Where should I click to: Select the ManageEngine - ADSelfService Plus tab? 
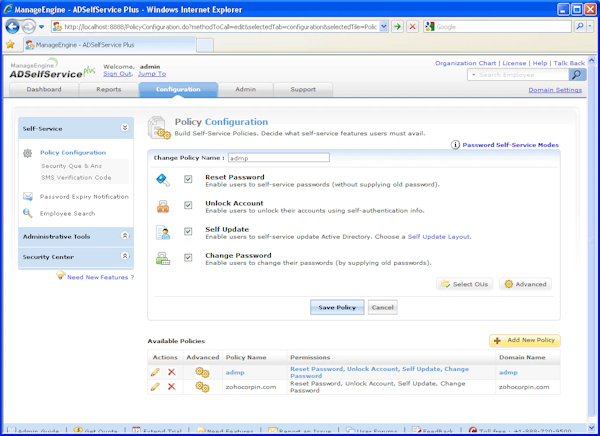[x=109, y=45]
